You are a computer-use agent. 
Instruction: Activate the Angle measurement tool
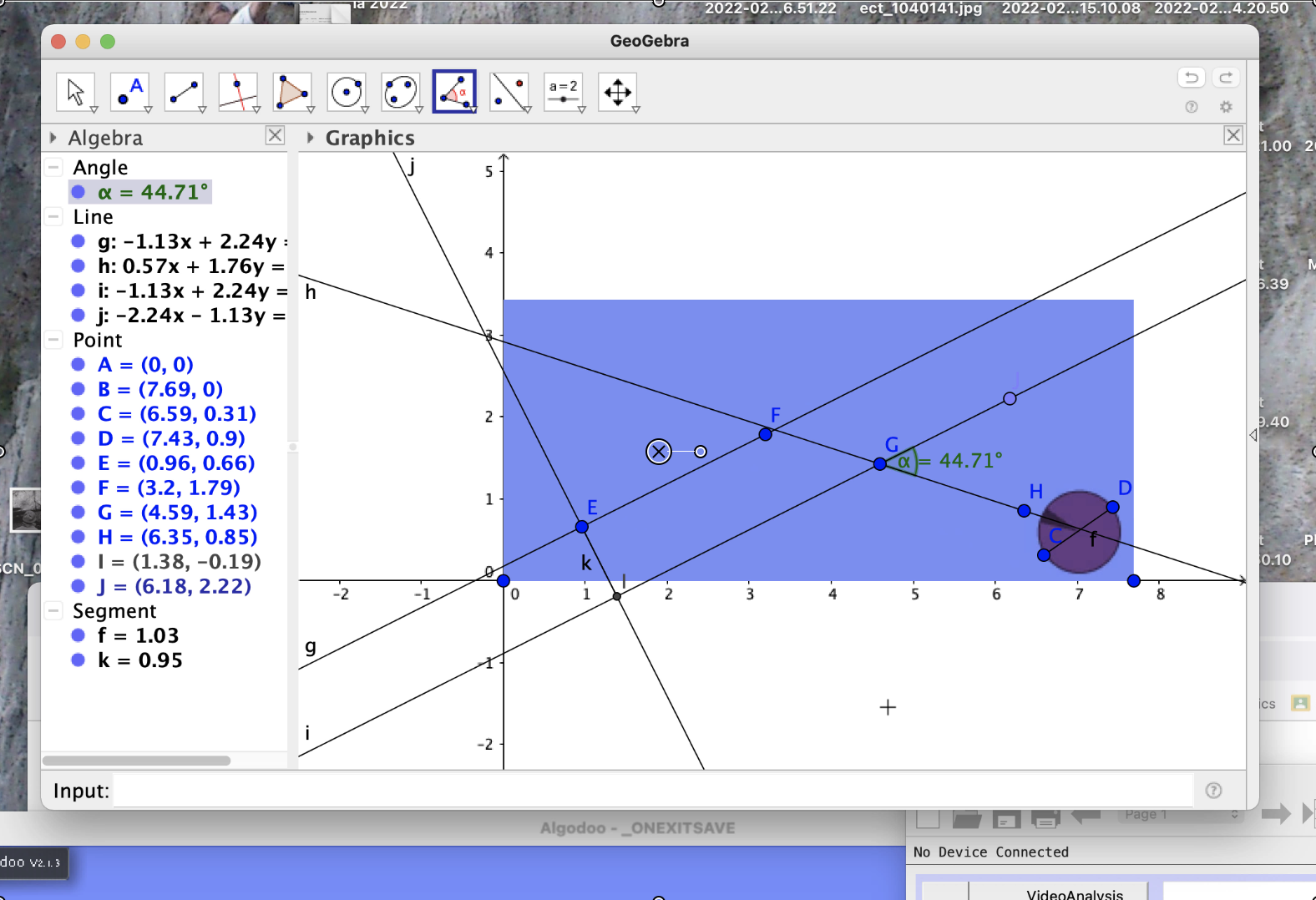[454, 92]
